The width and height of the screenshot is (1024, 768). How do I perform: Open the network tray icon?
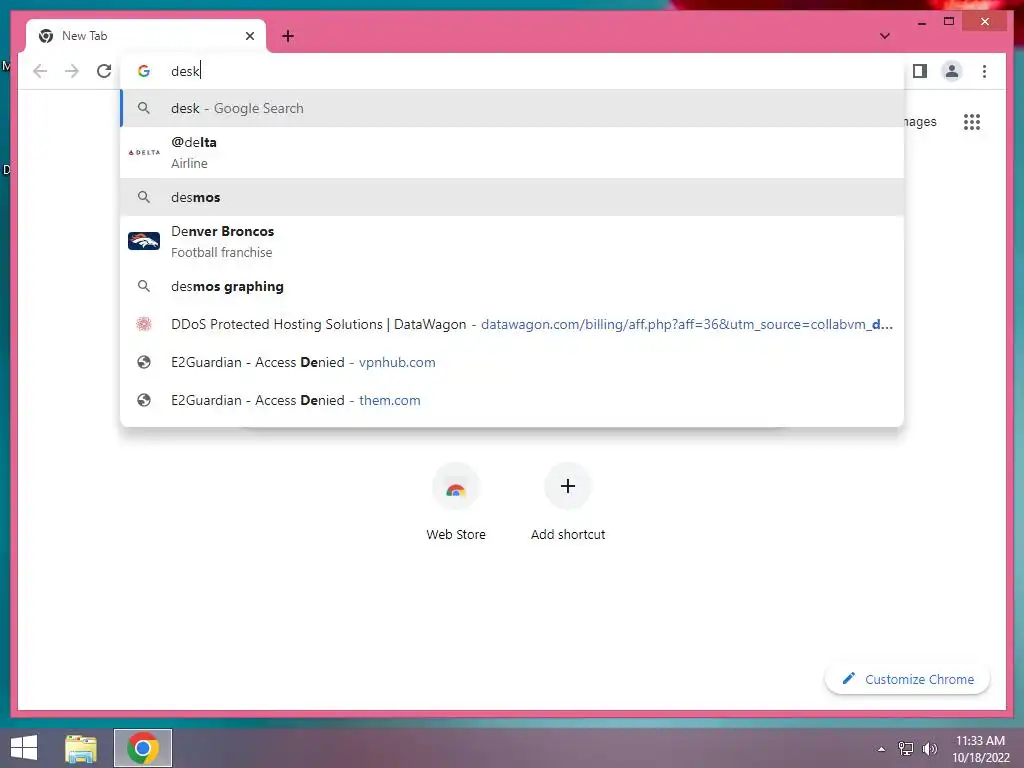point(906,749)
